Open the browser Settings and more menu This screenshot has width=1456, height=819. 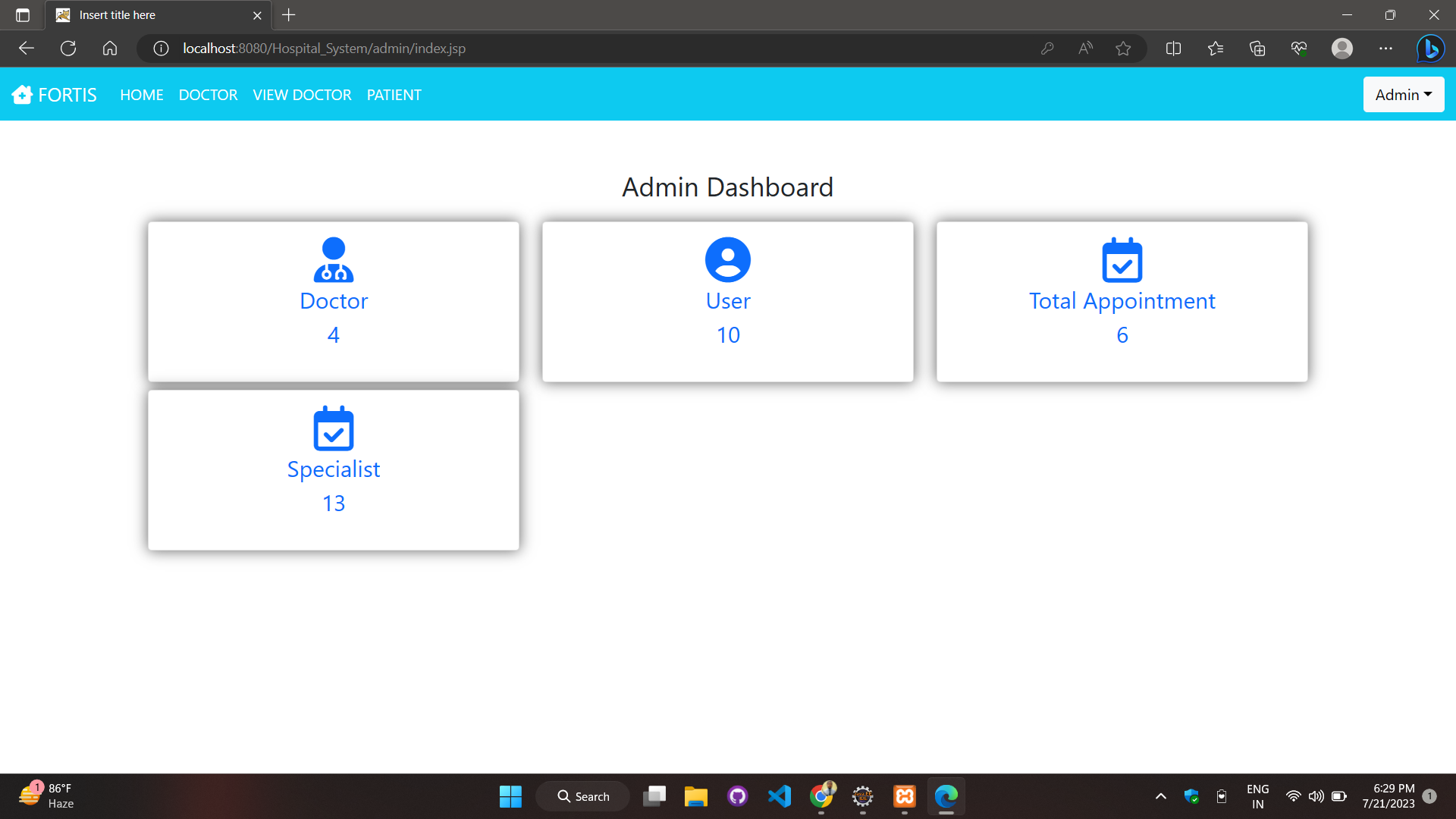pyautogui.click(x=1386, y=48)
